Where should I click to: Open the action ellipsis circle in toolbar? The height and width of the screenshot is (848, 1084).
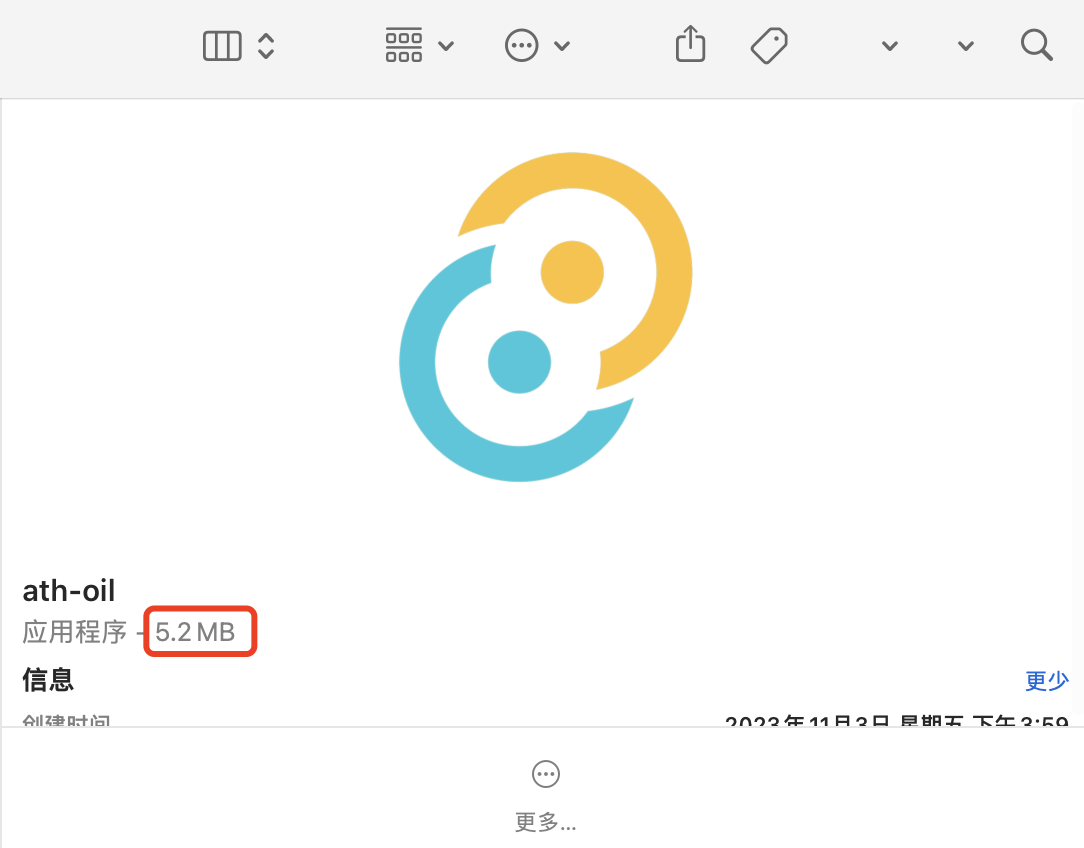pyautogui.click(x=521, y=46)
